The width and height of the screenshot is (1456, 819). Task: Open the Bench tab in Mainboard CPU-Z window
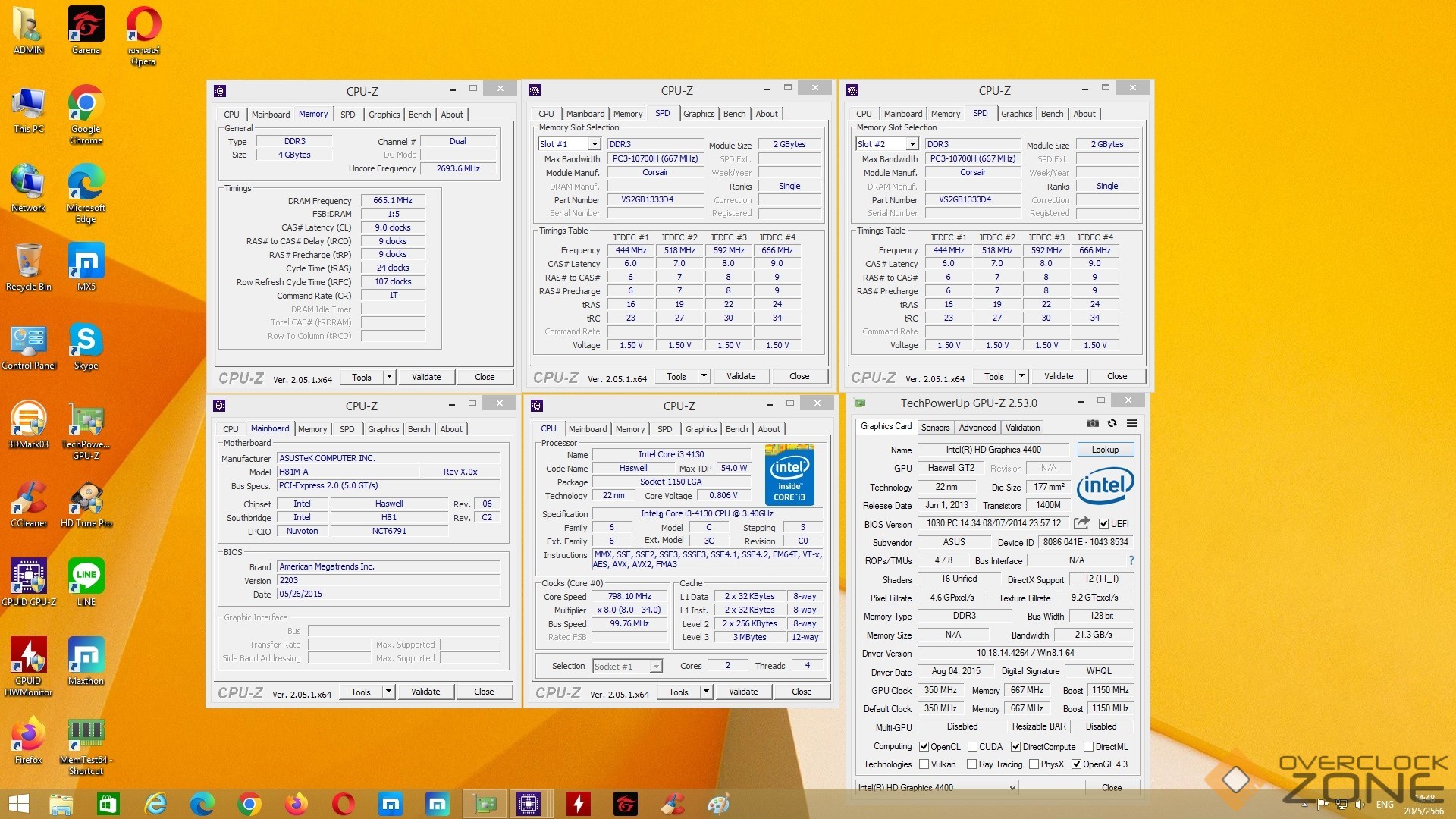coord(419,429)
